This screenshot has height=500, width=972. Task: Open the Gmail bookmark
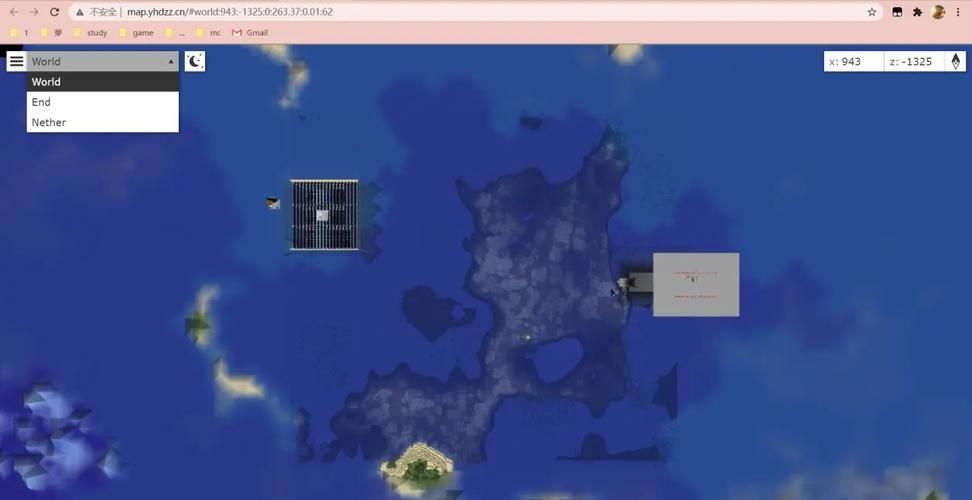coord(250,33)
